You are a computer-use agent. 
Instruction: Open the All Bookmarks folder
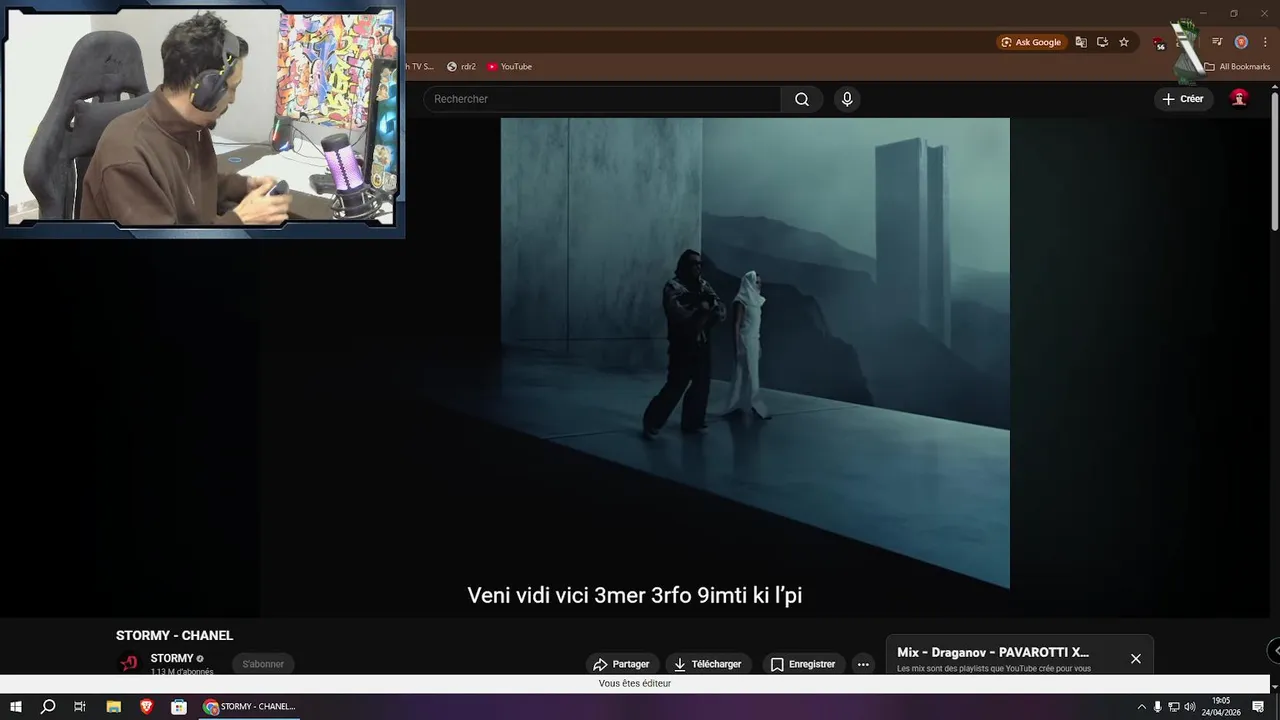(x=1237, y=67)
